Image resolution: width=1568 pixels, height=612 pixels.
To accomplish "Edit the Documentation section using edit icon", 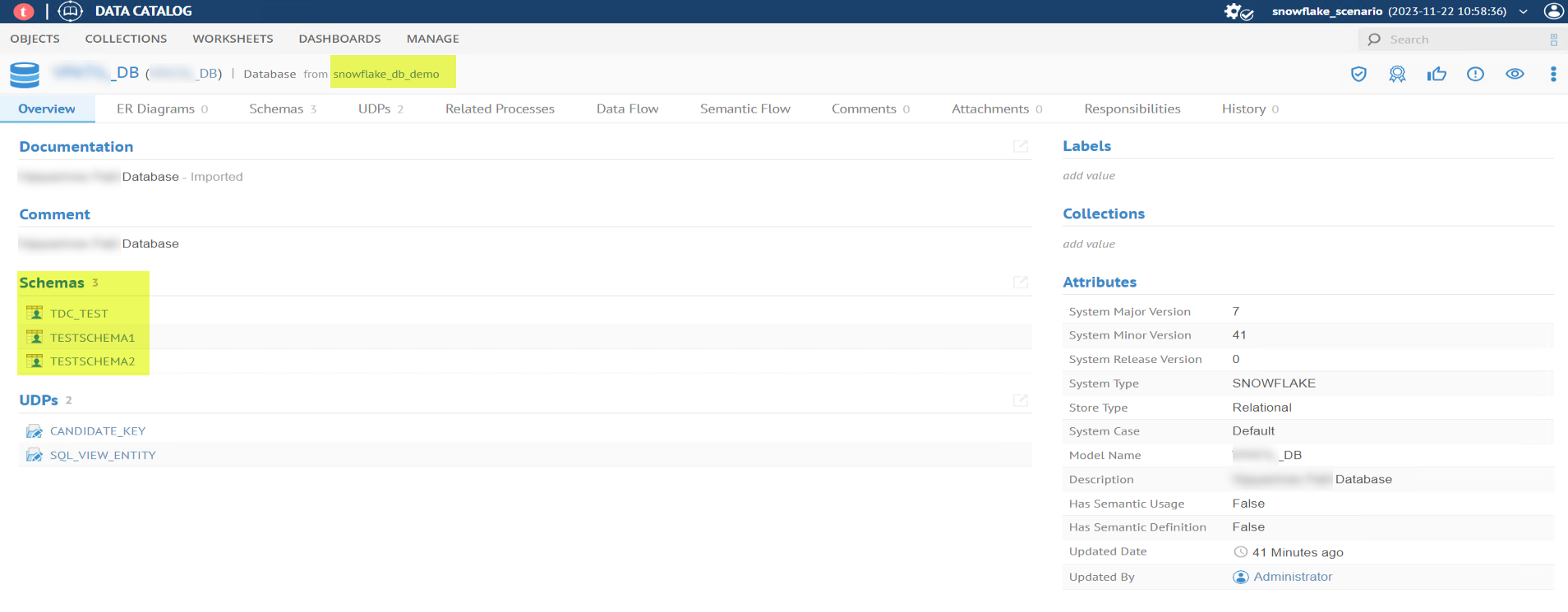I will (x=1020, y=146).
